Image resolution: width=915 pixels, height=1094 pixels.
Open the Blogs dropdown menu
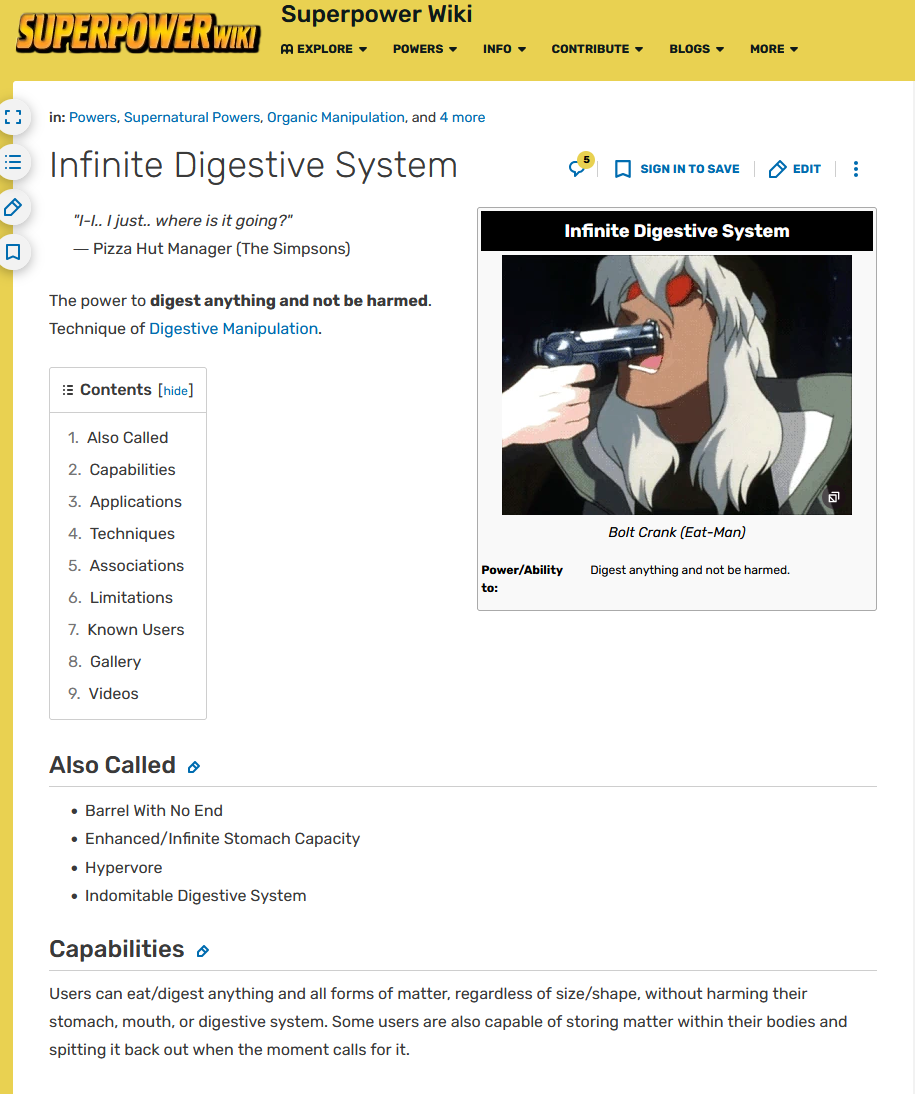click(x=697, y=49)
